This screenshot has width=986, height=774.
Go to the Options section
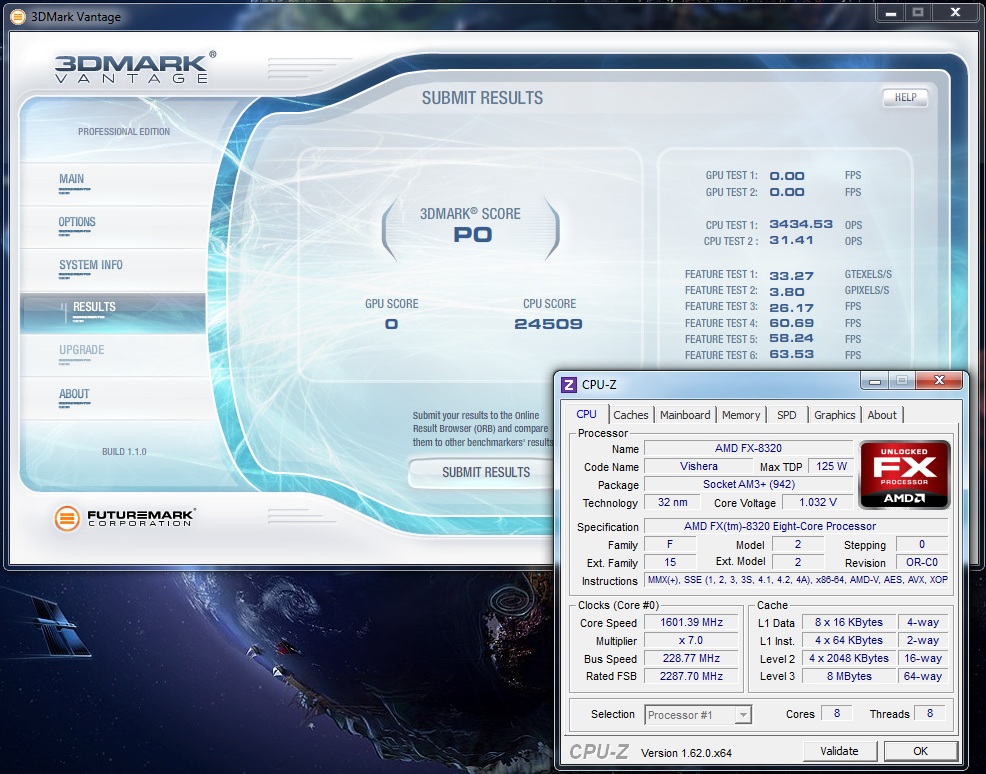point(77,222)
